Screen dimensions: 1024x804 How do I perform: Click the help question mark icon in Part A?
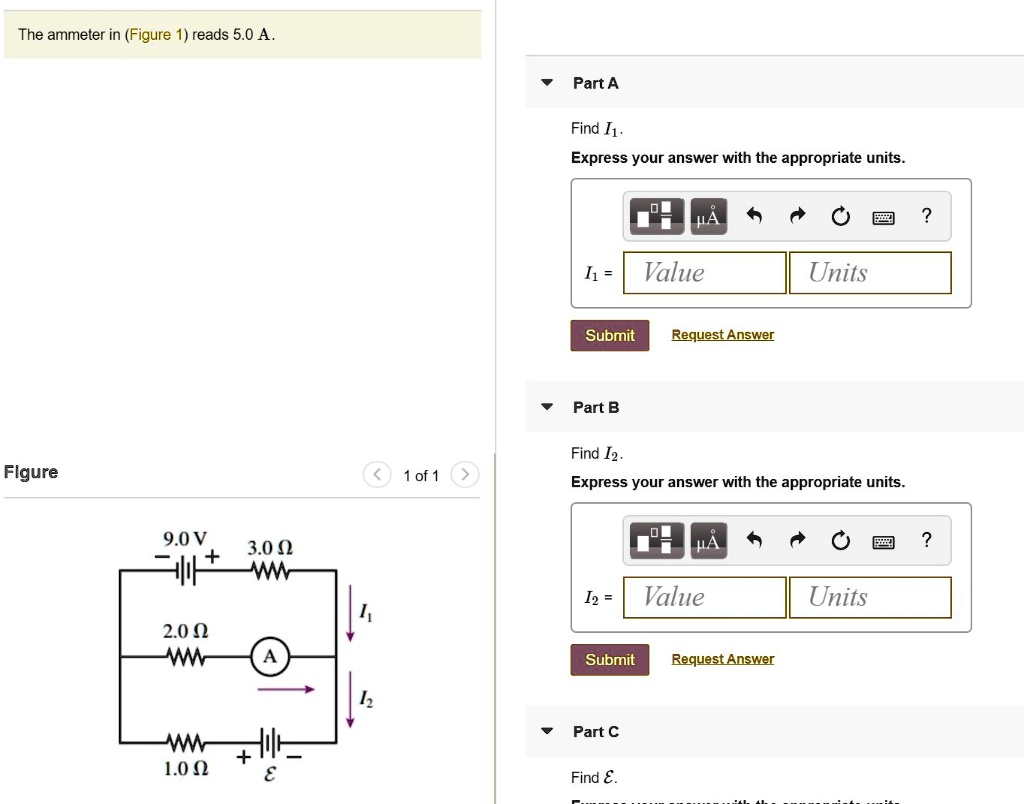(x=926, y=215)
